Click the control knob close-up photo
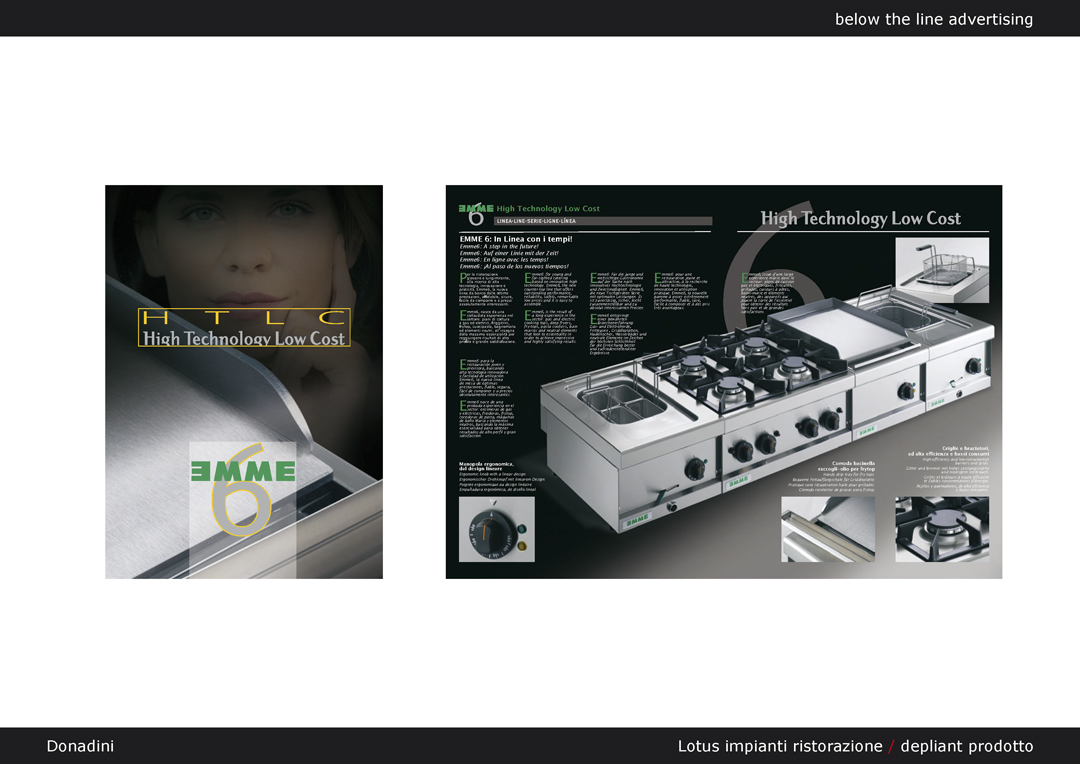Viewport: 1080px width, 764px height. [x=496, y=529]
